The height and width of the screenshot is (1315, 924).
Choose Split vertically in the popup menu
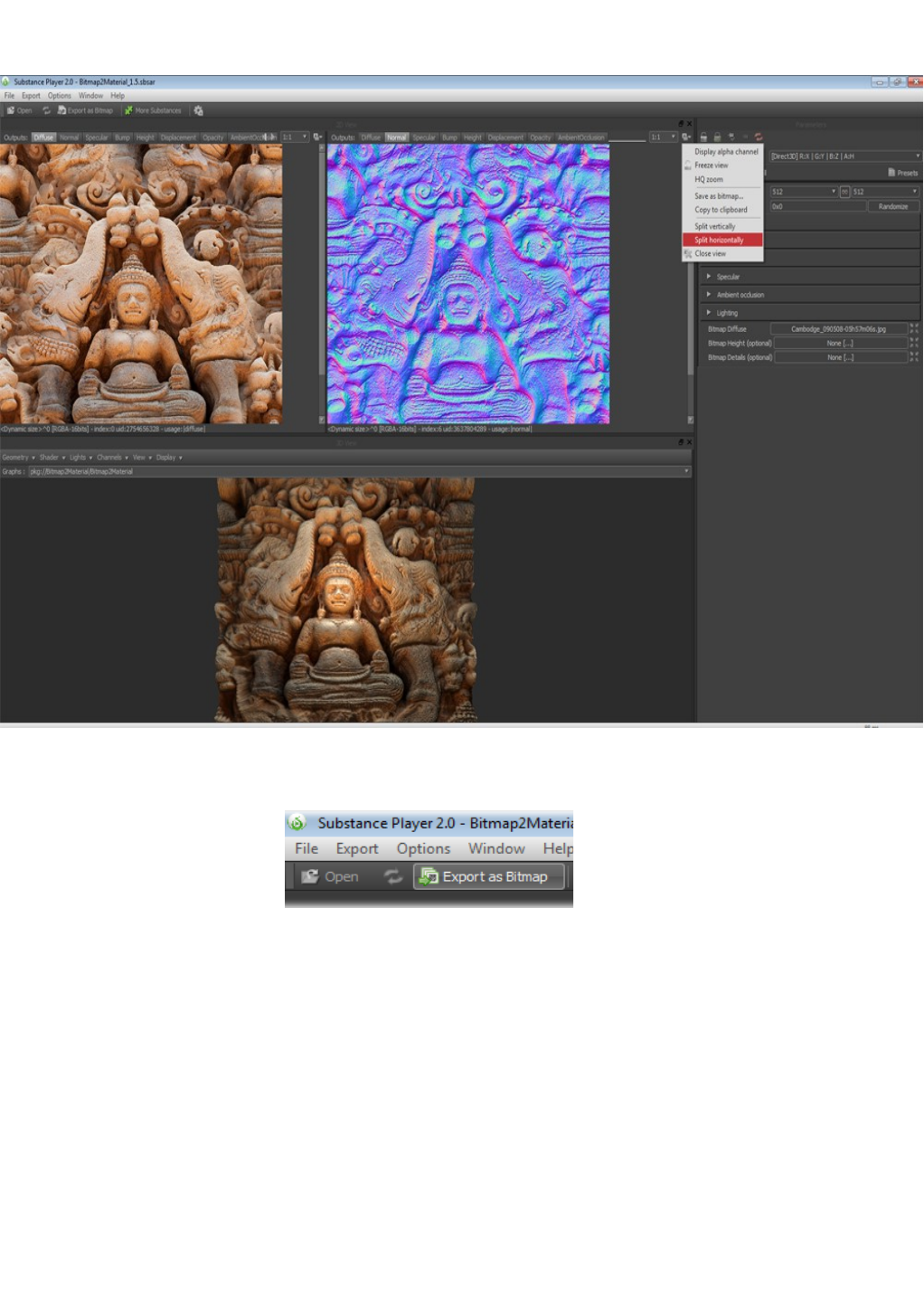(x=722, y=226)
